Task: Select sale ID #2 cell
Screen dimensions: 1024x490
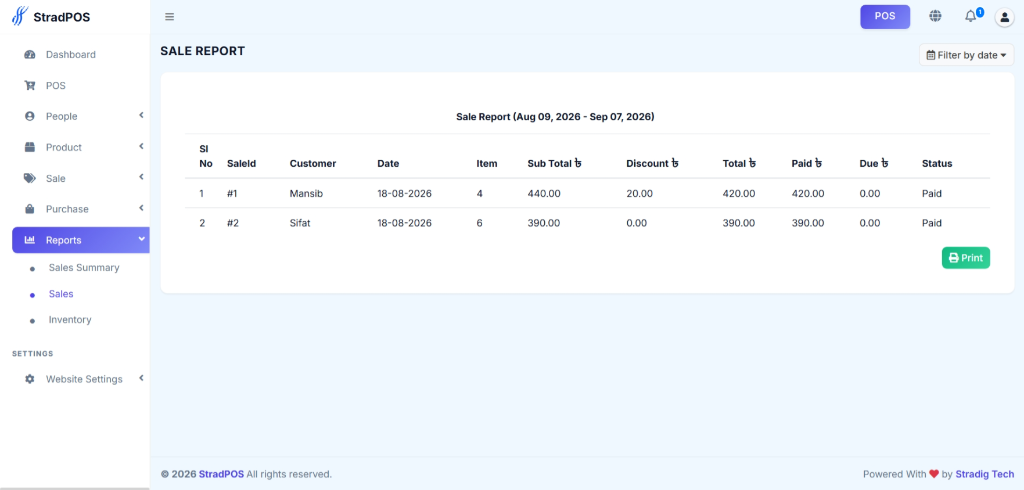Action: 233,223
